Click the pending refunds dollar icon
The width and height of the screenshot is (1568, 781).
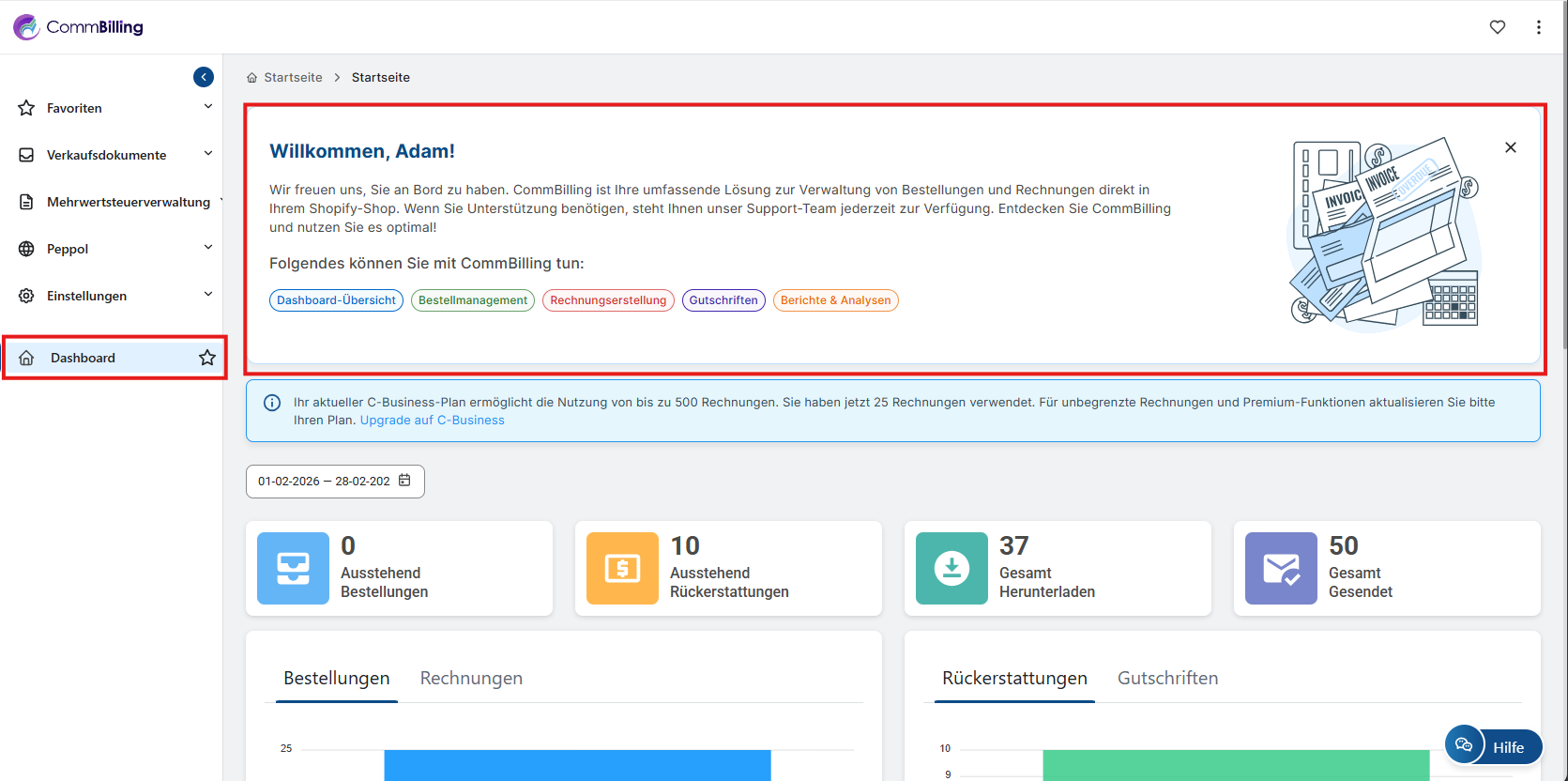tap(622, 569)
